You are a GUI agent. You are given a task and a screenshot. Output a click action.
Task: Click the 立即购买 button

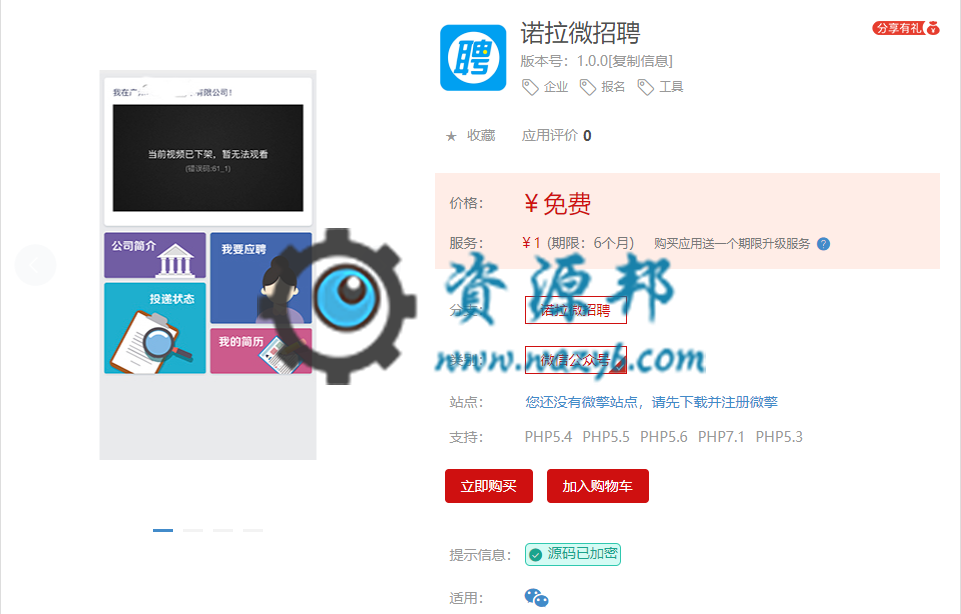[488, 486]
